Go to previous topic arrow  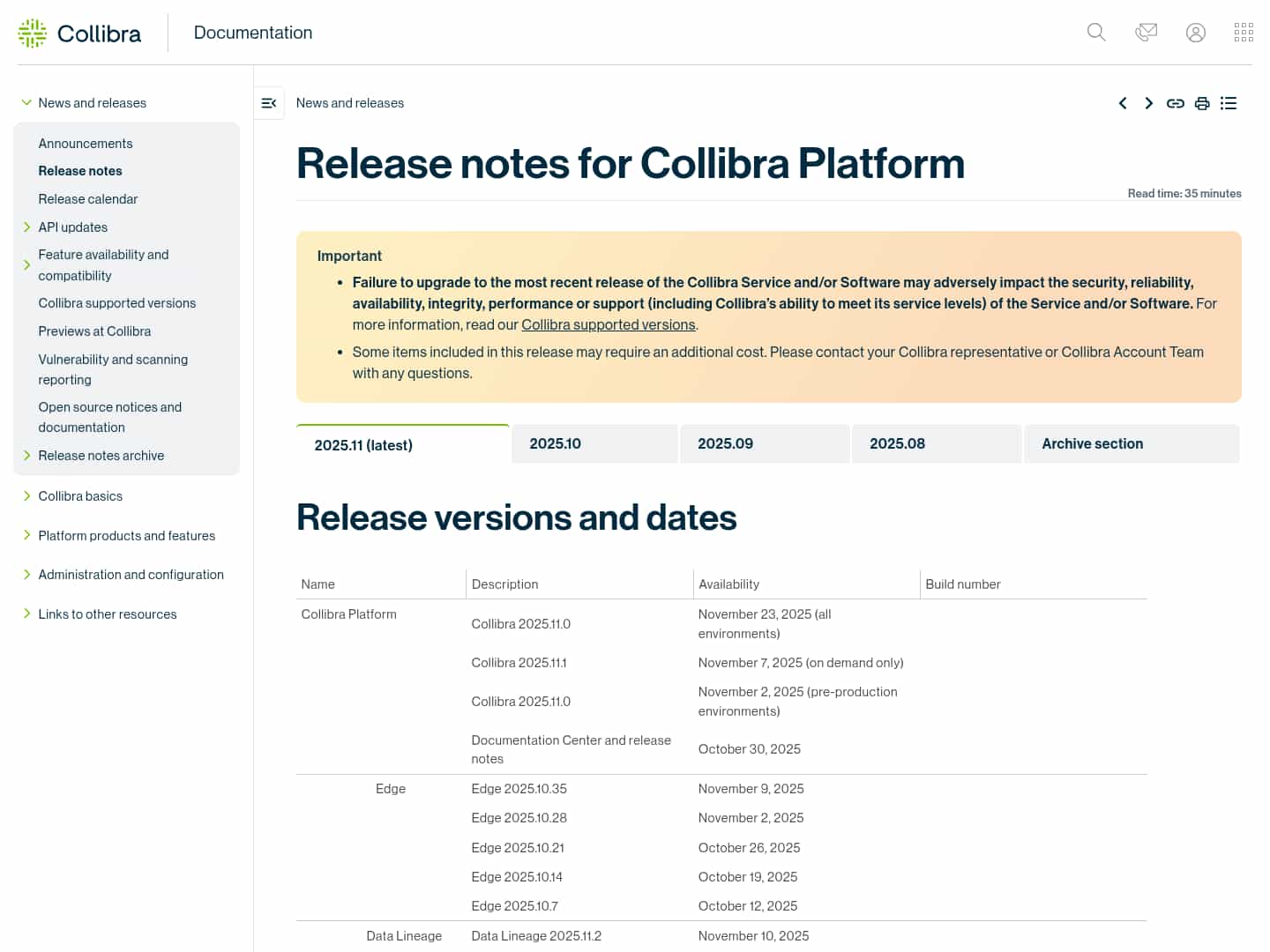(x=1123, y=103)
